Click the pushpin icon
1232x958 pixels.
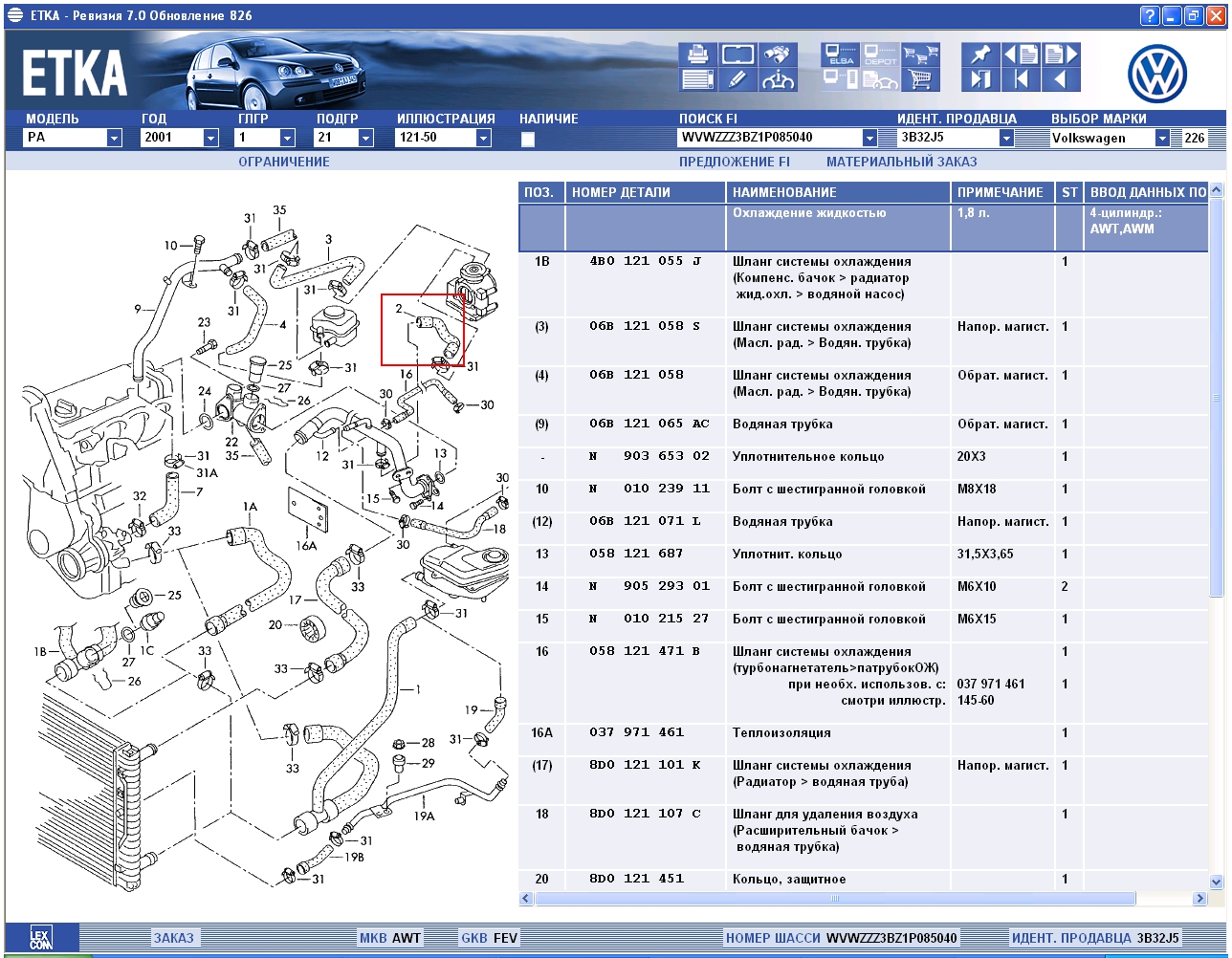(x=980, y=54)
